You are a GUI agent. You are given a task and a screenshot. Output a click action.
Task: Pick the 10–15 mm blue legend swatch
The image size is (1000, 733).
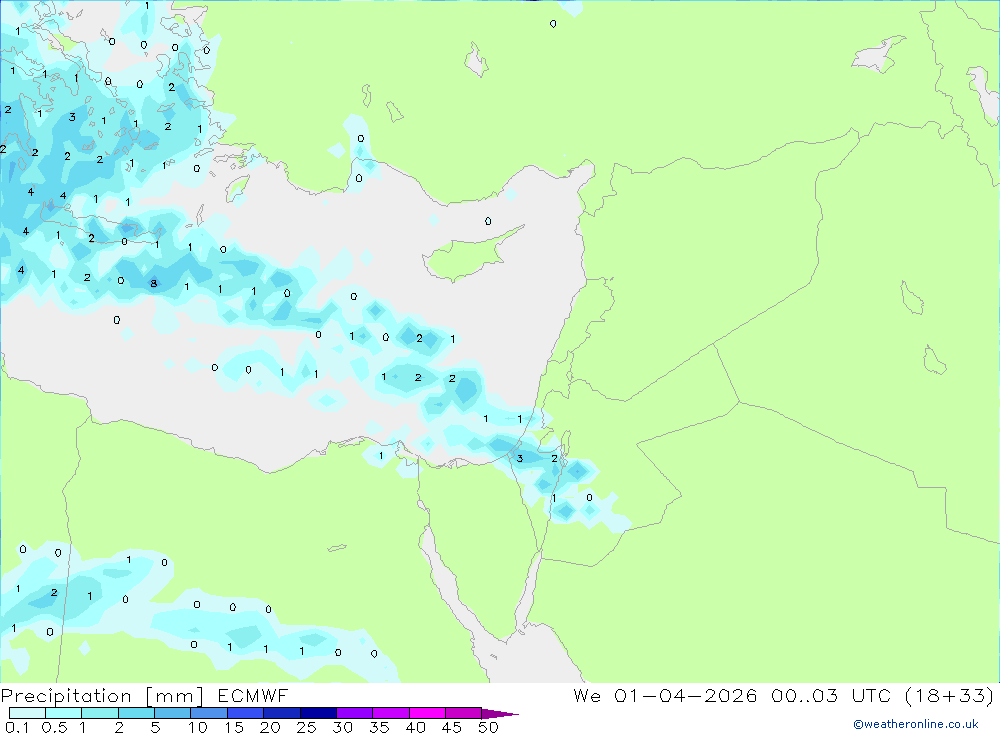tap(209, 713)
